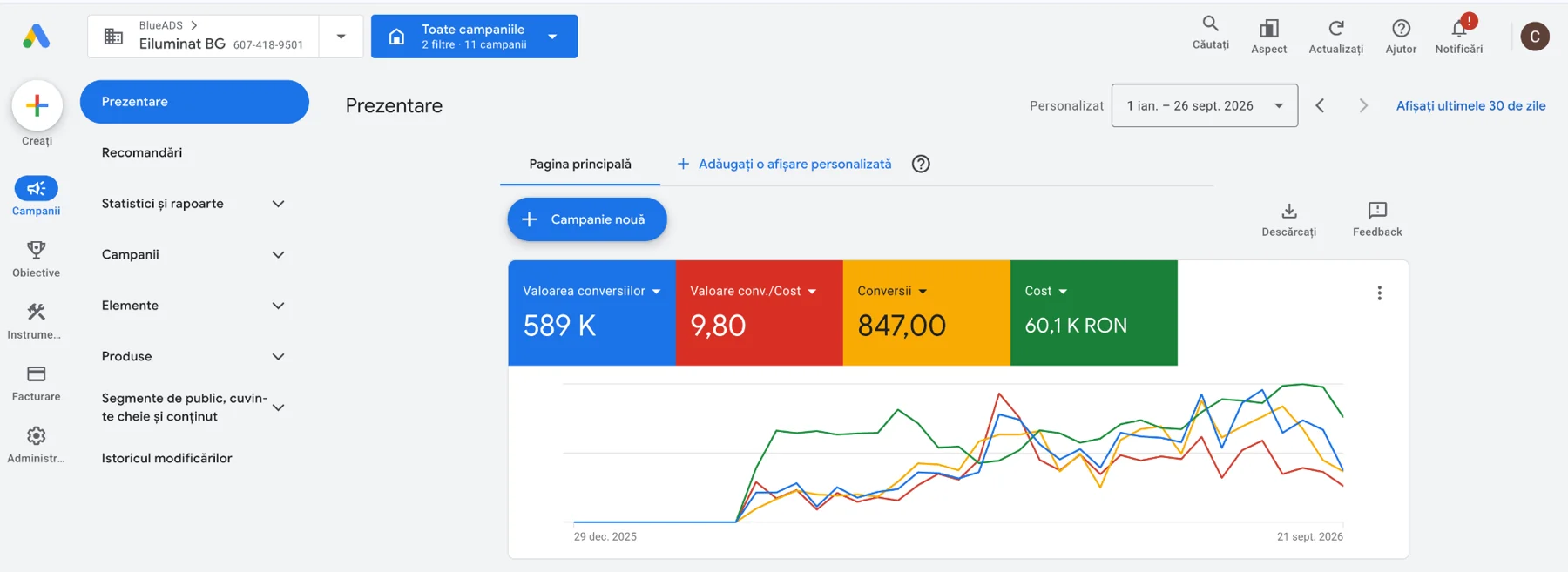Click the yellow 847,00 metric card
Viewport: 1568px width, 572px height.
tap(926, 313)
